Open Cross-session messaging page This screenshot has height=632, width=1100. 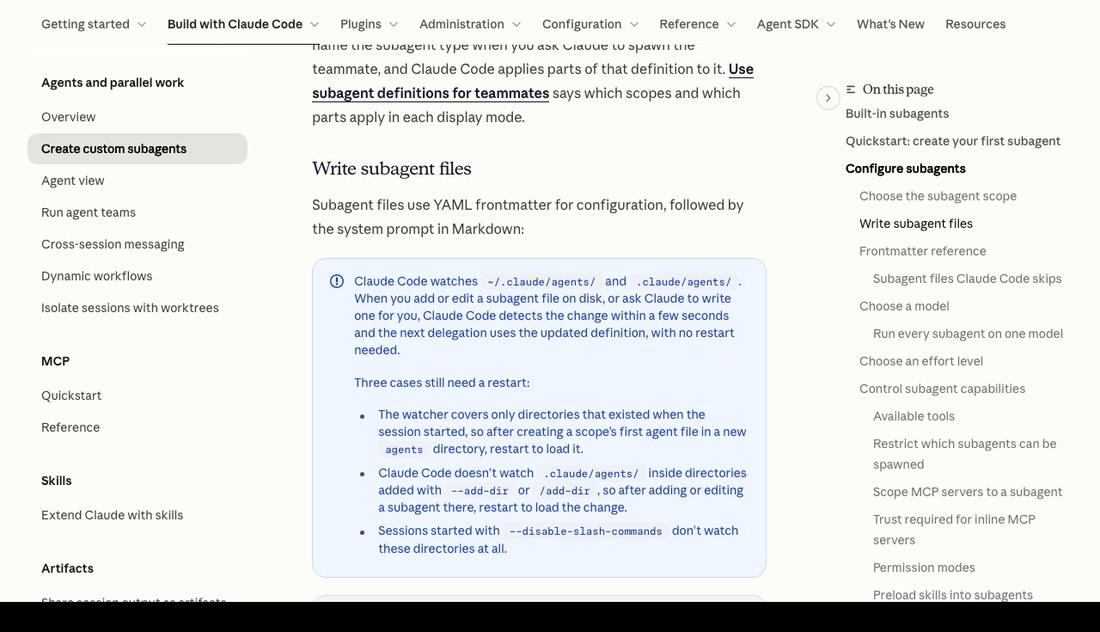click(x=112, y=244)
